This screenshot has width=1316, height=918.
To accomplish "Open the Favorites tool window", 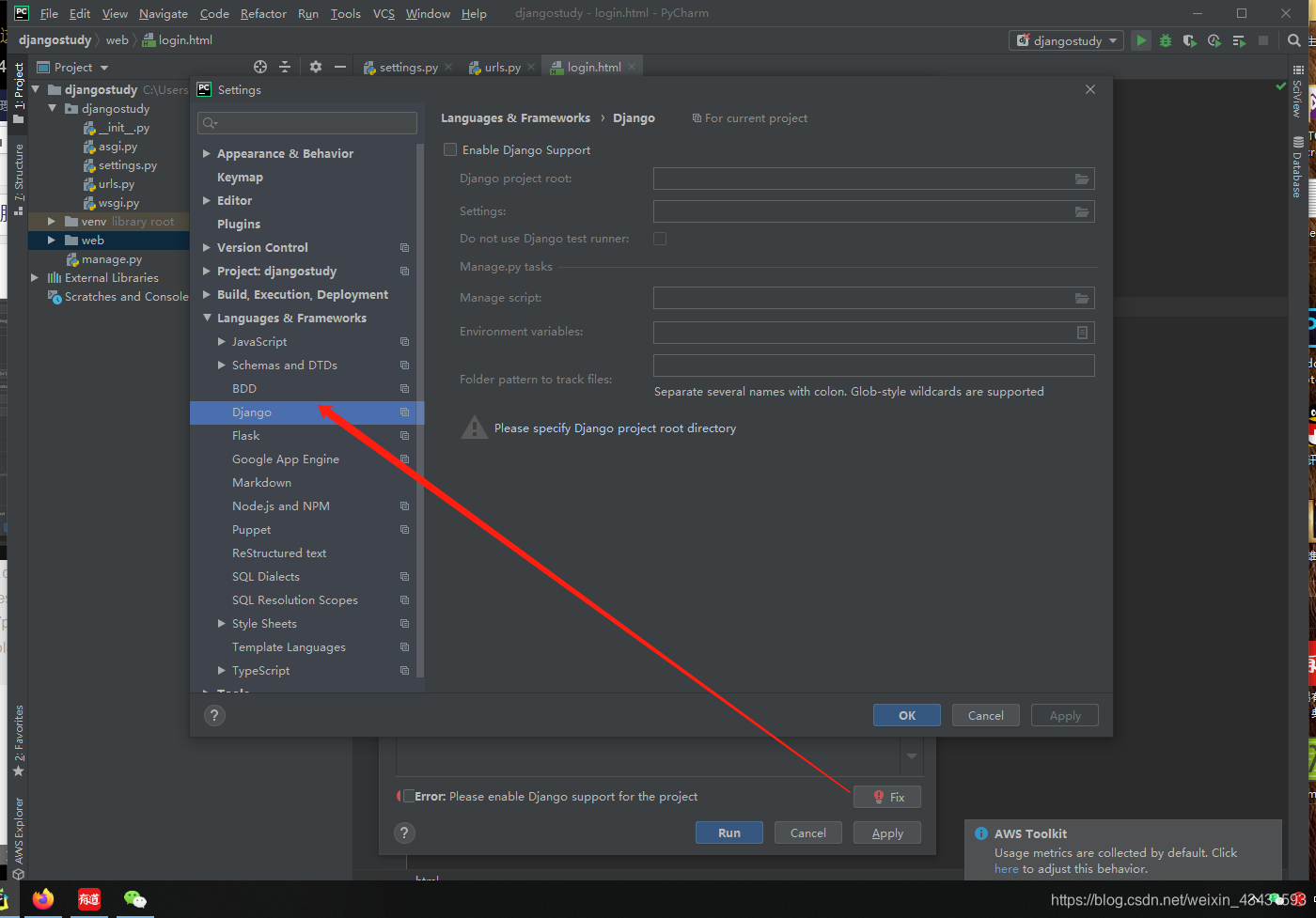I will point(18,740).
